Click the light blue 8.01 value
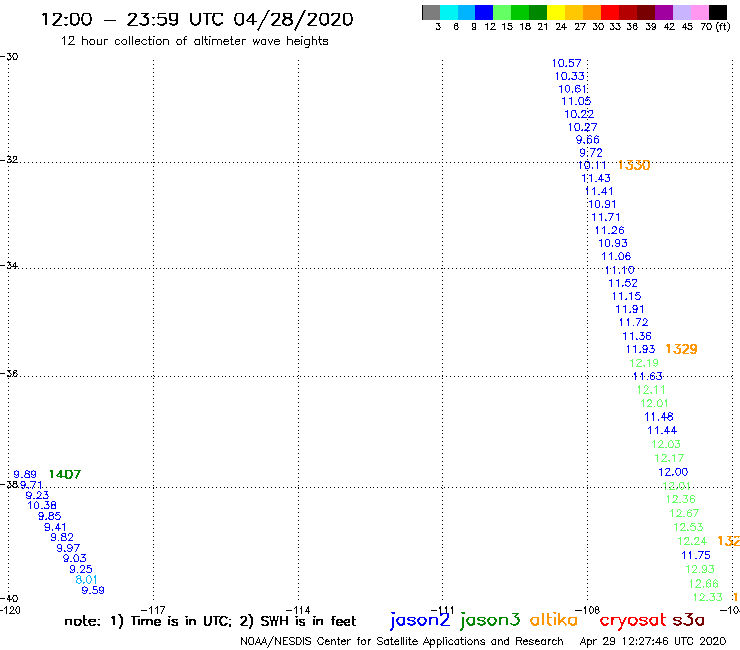Image resolution: width=740 pixels, height=650 pixels. [x=86, y=580]
